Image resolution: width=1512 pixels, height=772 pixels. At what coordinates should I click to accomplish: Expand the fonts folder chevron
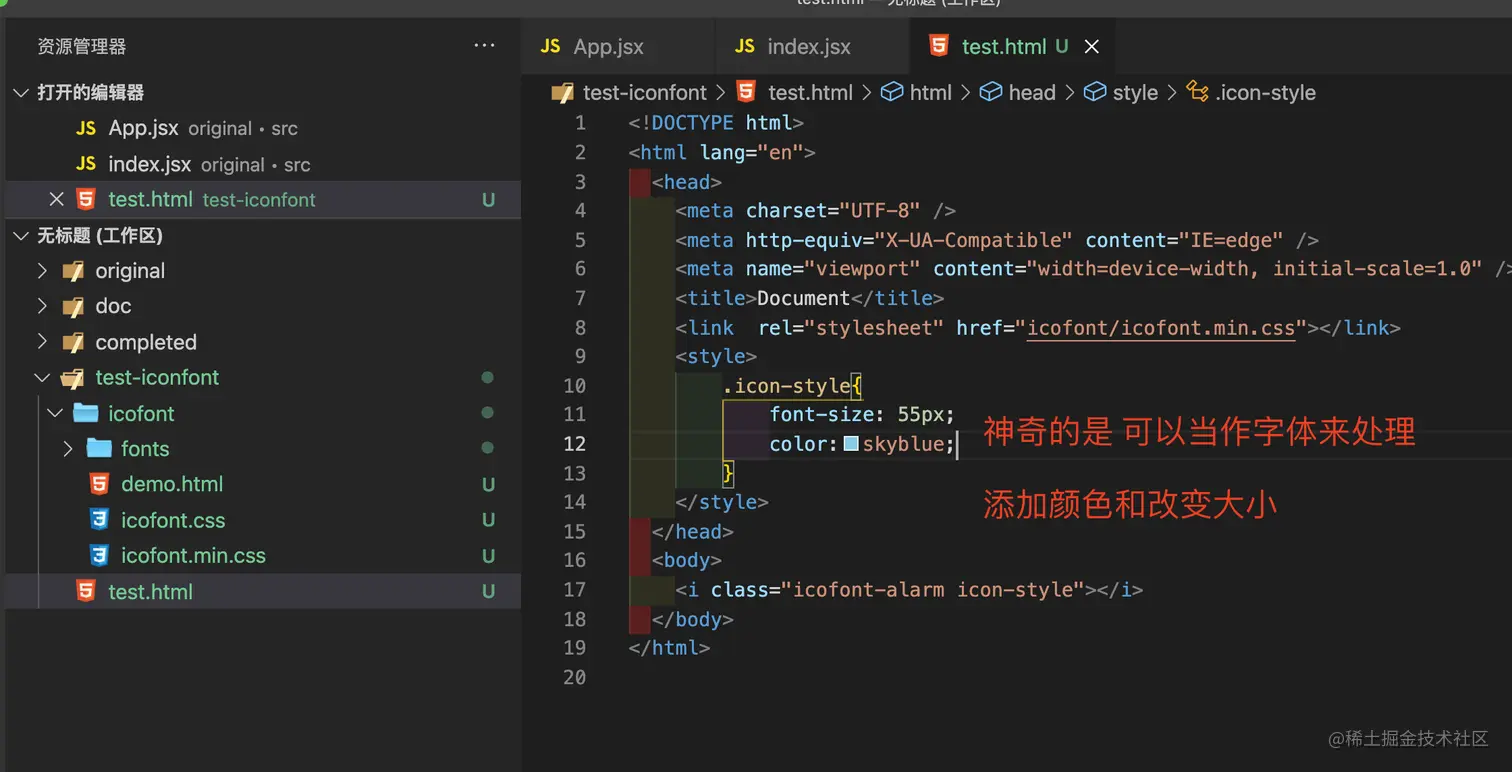(68, 448)
